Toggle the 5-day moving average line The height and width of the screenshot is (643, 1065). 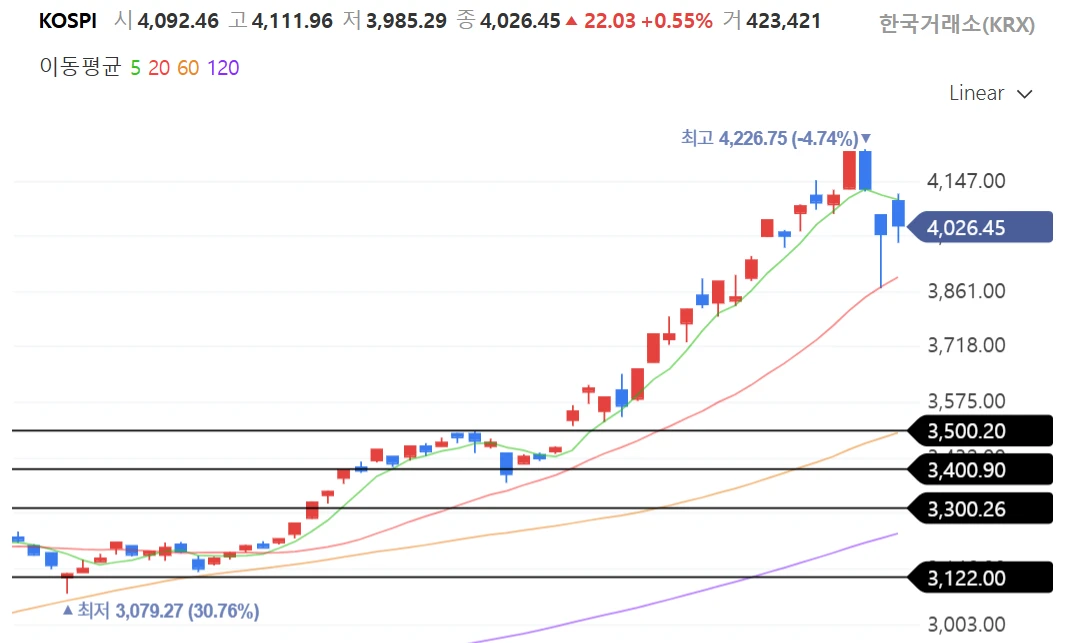coord(136,68)
